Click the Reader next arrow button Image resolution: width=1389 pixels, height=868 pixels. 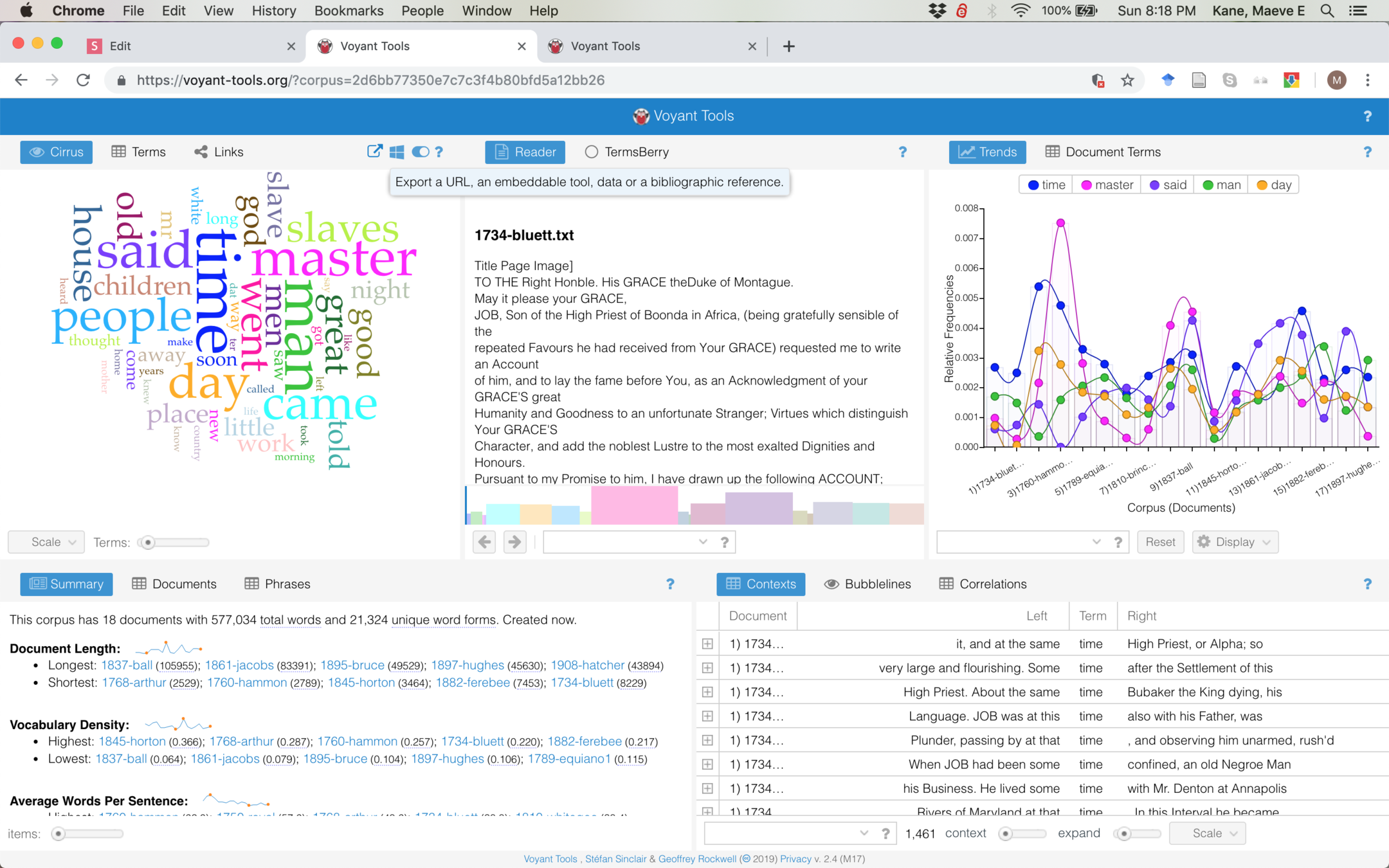(514, 542)
